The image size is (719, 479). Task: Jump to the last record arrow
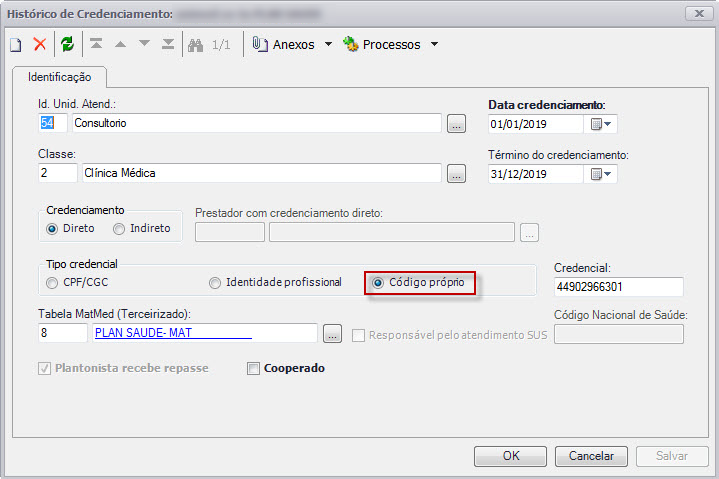[x=168, y=44]
